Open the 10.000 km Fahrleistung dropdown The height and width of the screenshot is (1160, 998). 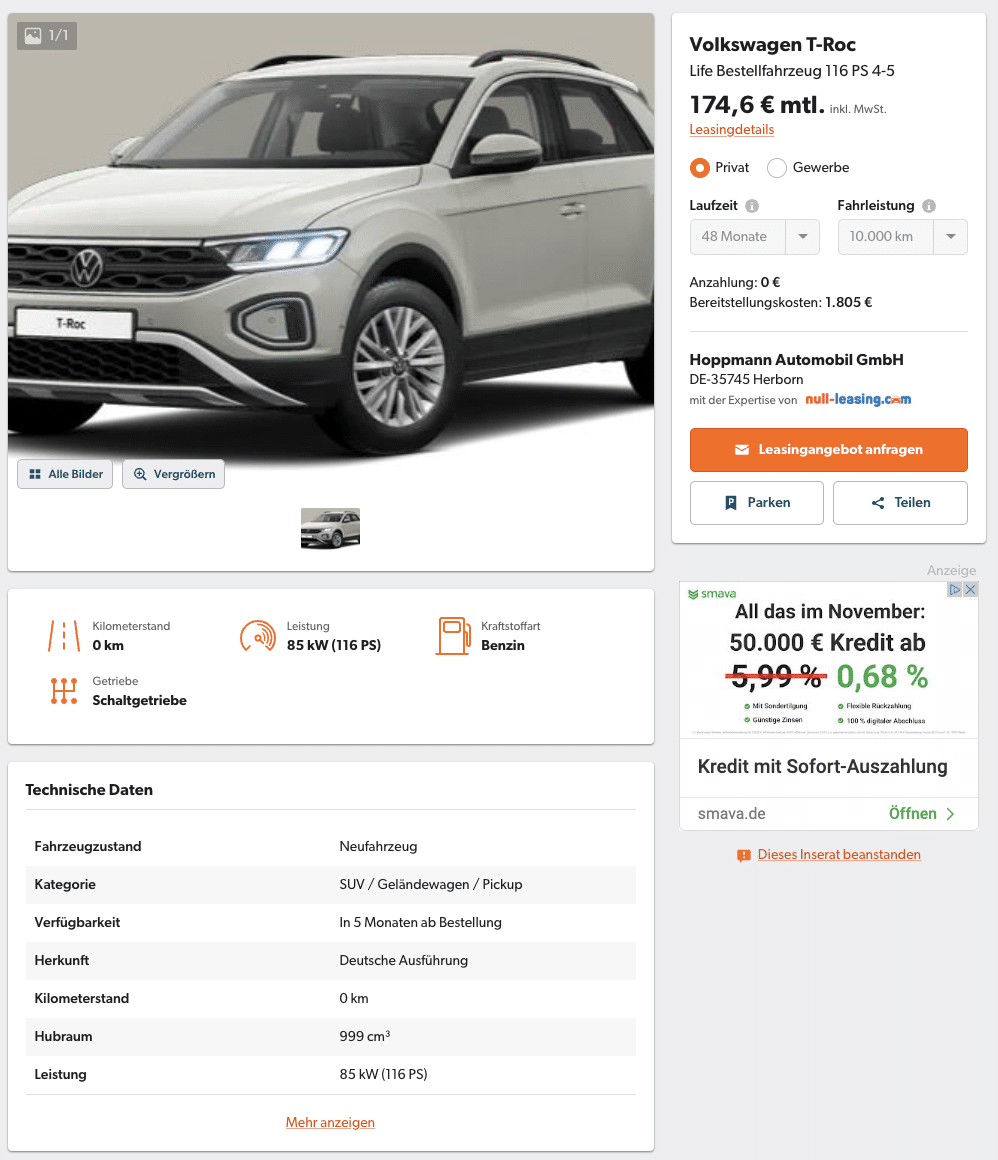(x=903, y=237)
